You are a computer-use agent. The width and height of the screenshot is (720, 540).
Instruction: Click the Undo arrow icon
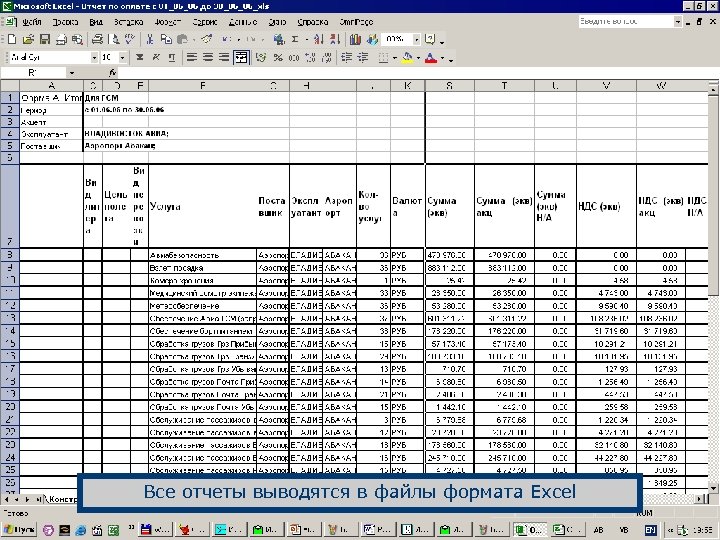click(225, 39)
